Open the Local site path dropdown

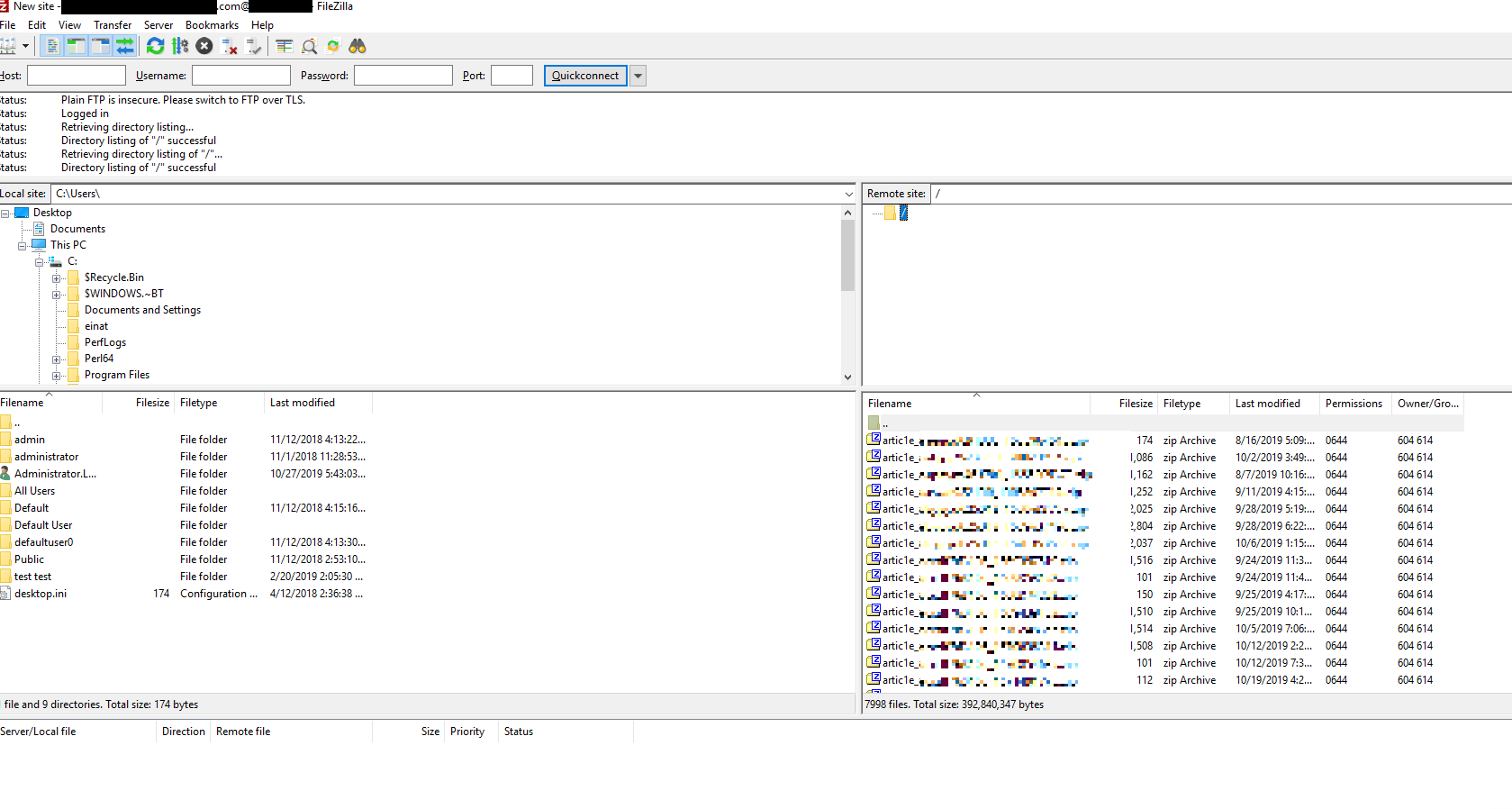click(848, 194)
